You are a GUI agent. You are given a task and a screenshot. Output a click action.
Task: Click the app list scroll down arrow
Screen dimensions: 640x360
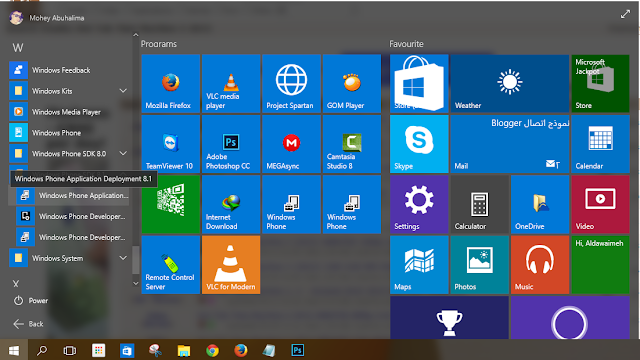tap(136, 283)
